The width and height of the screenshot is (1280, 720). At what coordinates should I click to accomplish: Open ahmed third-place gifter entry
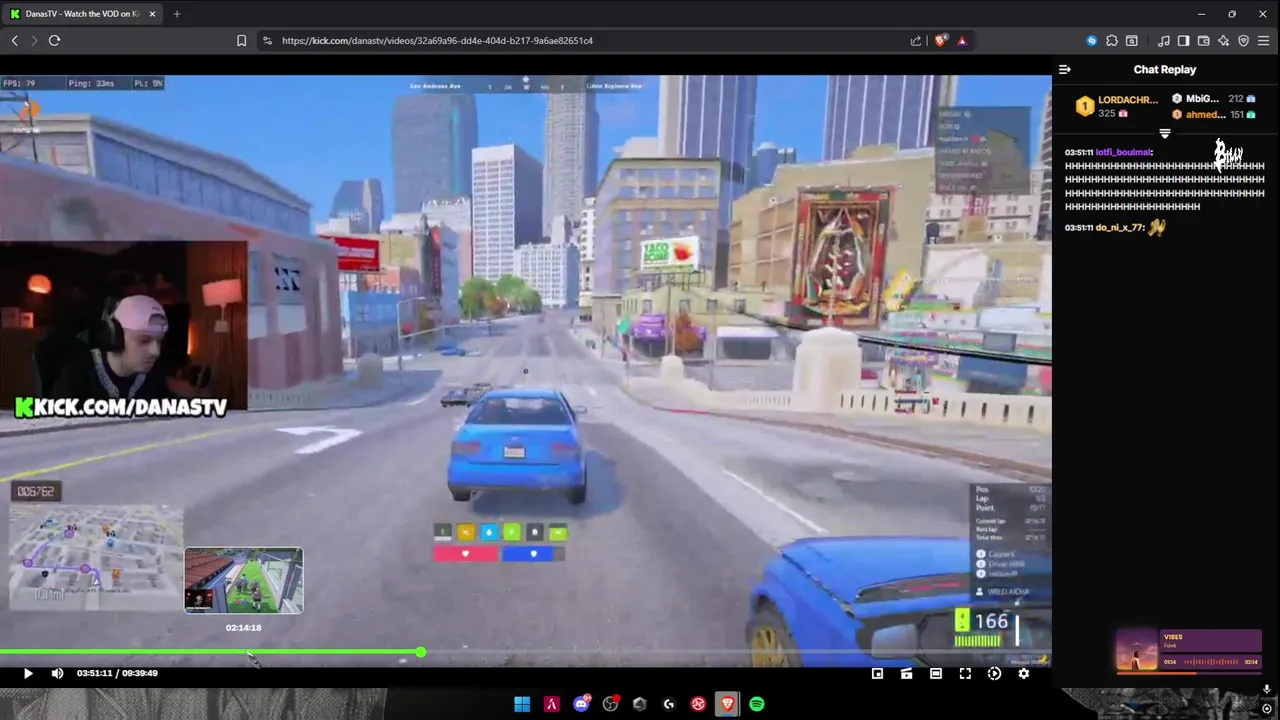tap(1213, 114)
